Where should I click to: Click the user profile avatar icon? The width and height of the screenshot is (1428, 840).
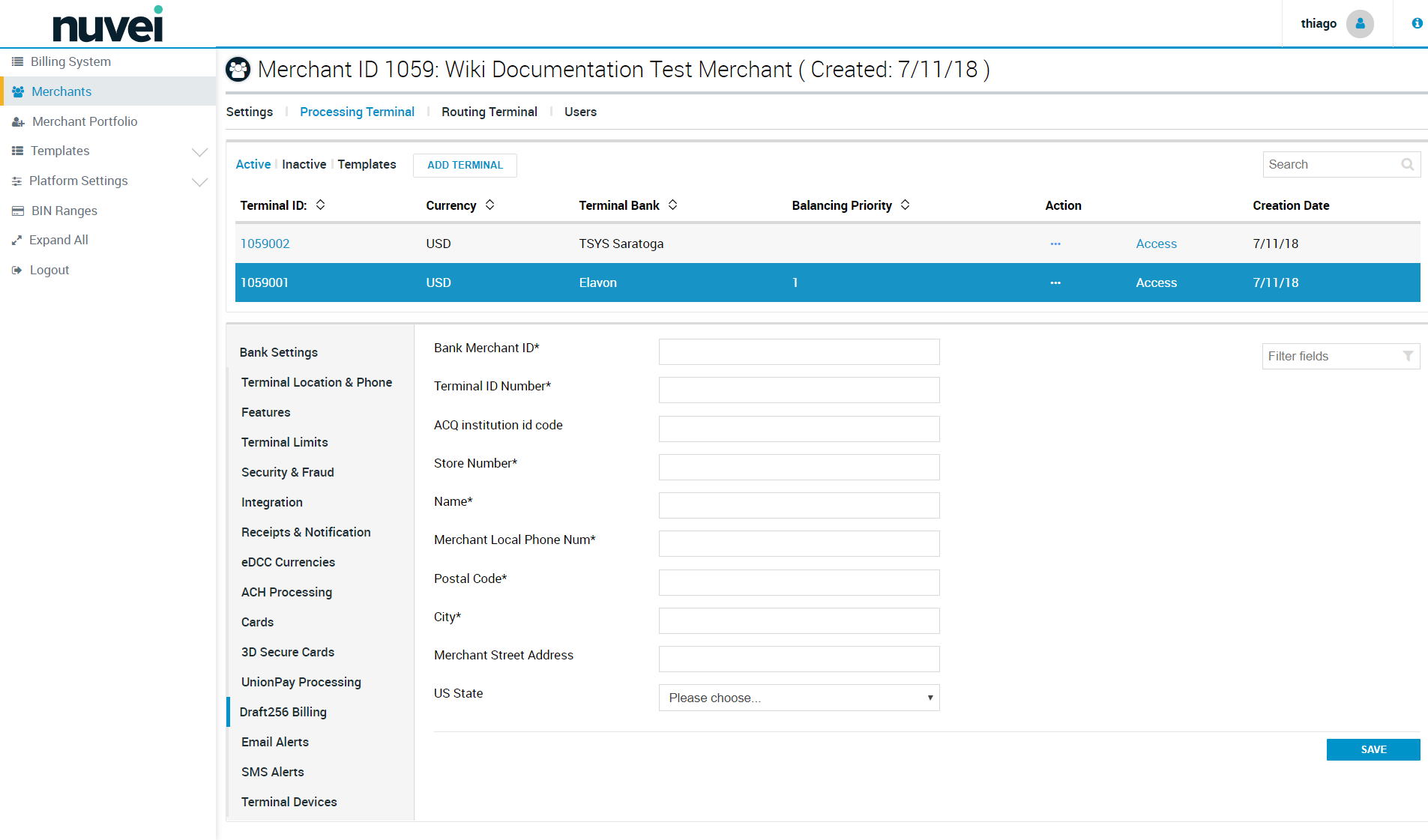(x=1360, y=24)
